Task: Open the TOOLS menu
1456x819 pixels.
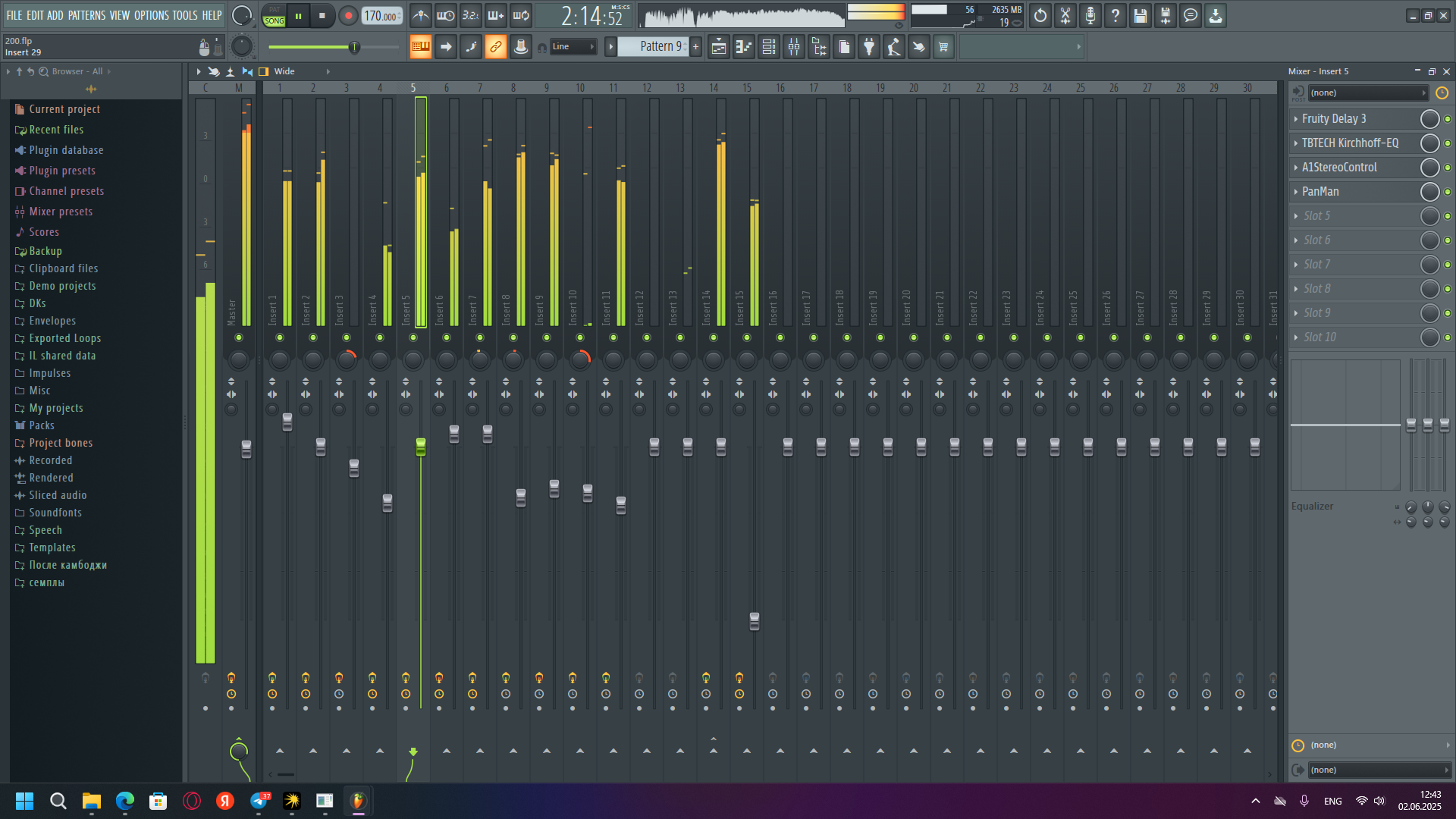Action: (184, 15)
